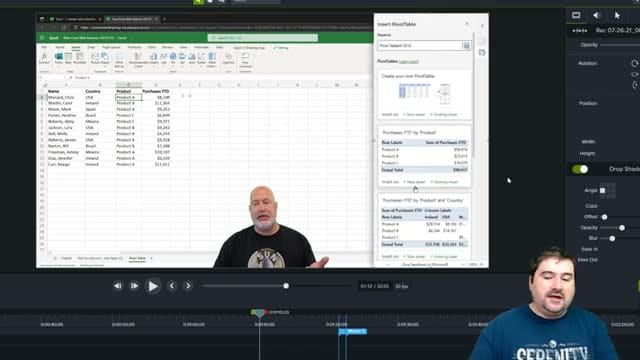Adjust the Drop Shadow Opacity slider
The width and height of the screenshot is (640, 360).
622,228
